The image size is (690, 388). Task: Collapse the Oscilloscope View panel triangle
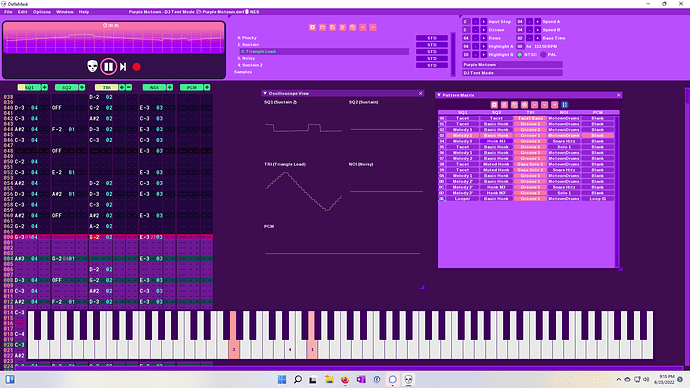point(265,93)
